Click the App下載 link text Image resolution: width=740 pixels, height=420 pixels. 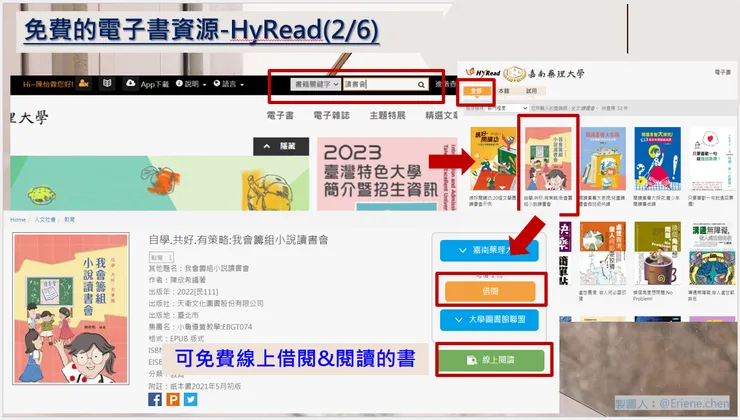point(154,84)
